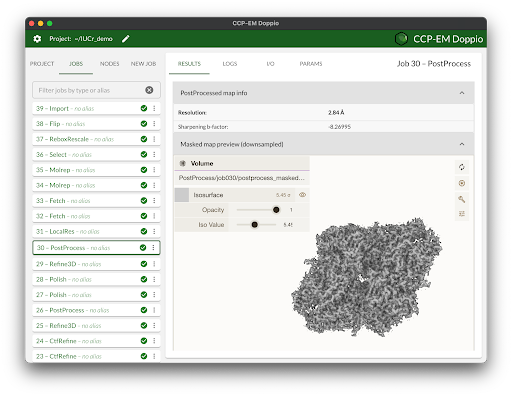The height and width of the screenshot is (396, 512).
Task: Open the LOGS tab
Action: [x=230, y=64]
